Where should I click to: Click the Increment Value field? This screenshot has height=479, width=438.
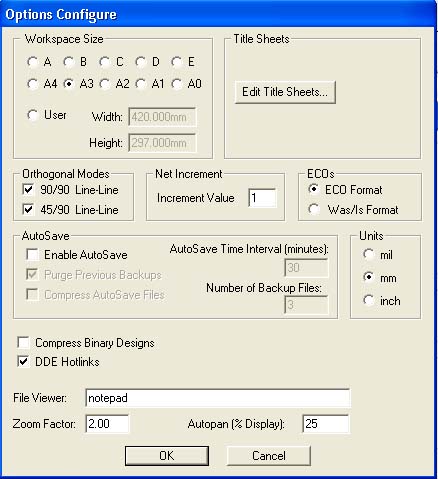[262, 198]
